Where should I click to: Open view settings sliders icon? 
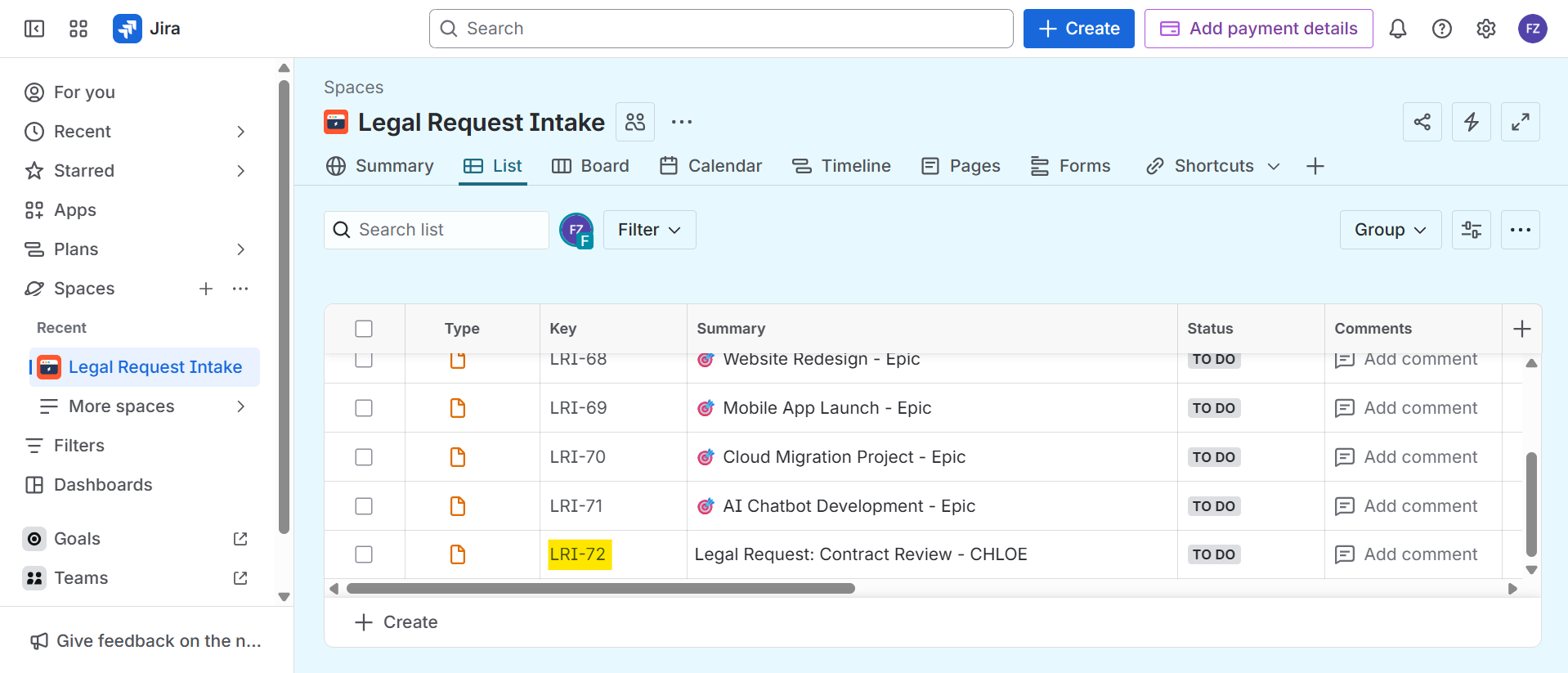tap(1471, 230)
